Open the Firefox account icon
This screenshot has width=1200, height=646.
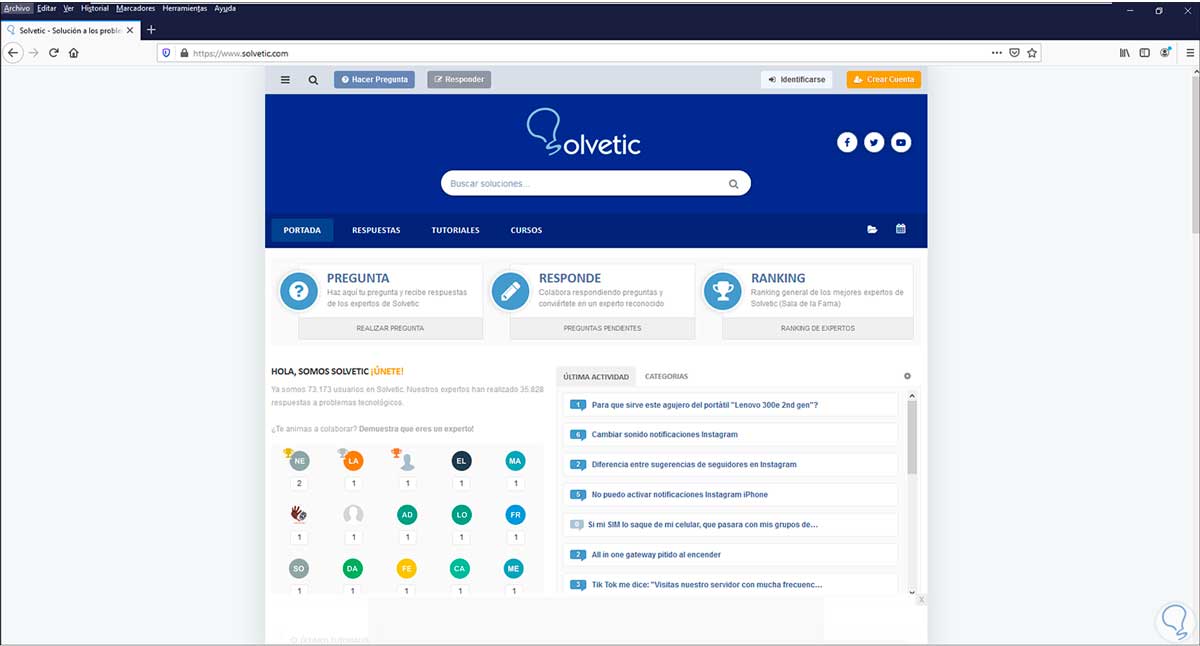1166,53
